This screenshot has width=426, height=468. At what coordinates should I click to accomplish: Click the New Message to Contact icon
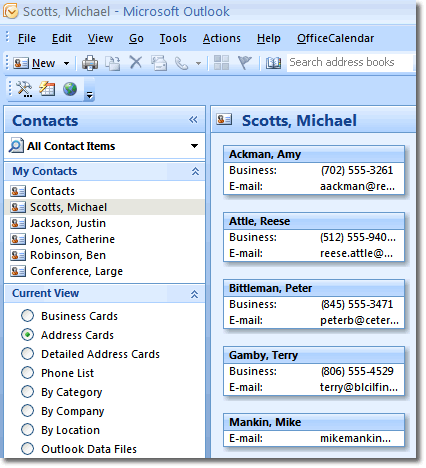pos(159,63)
